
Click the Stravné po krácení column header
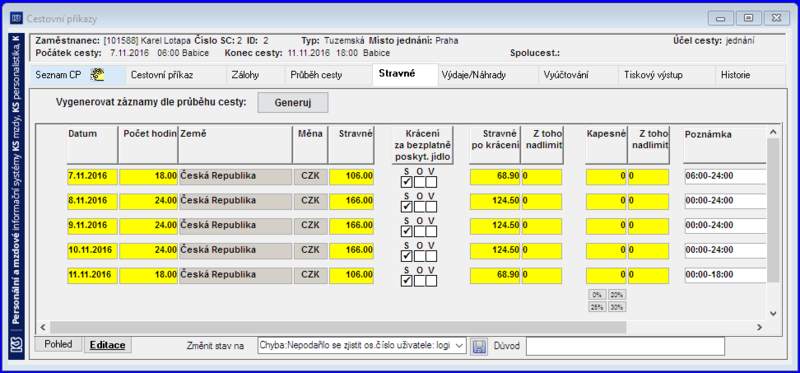tap(494, 145)
